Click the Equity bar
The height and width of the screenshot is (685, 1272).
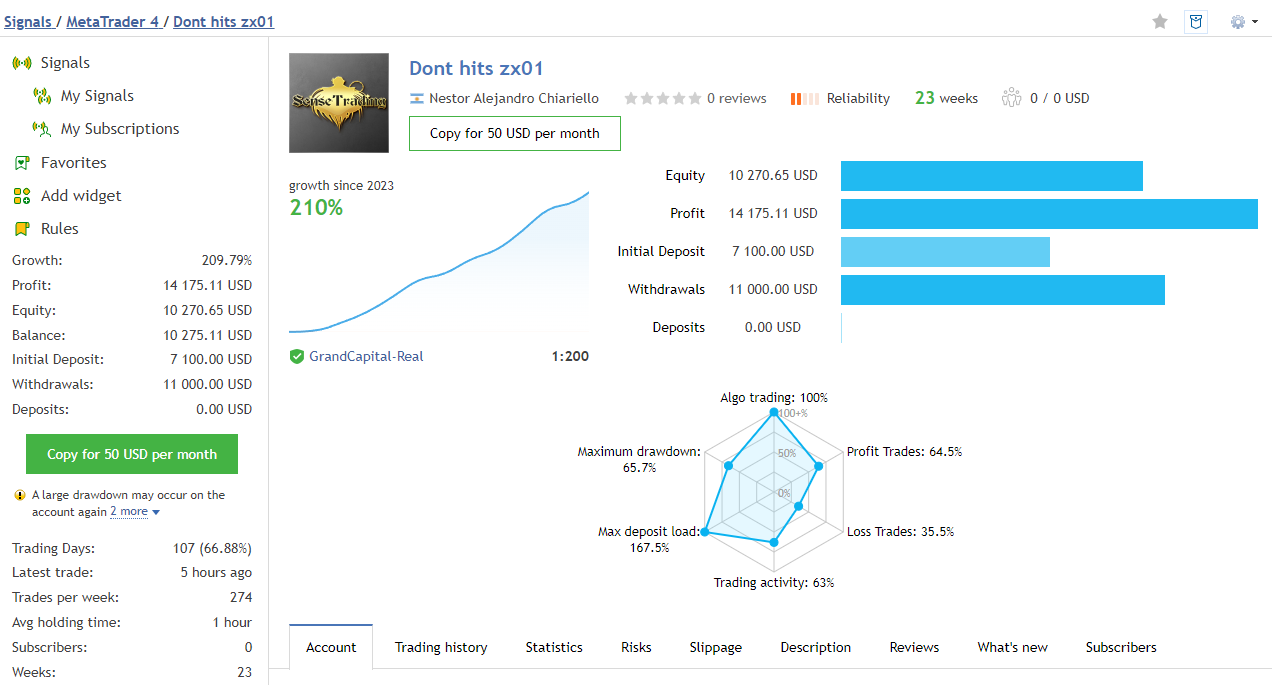point(992,175)
